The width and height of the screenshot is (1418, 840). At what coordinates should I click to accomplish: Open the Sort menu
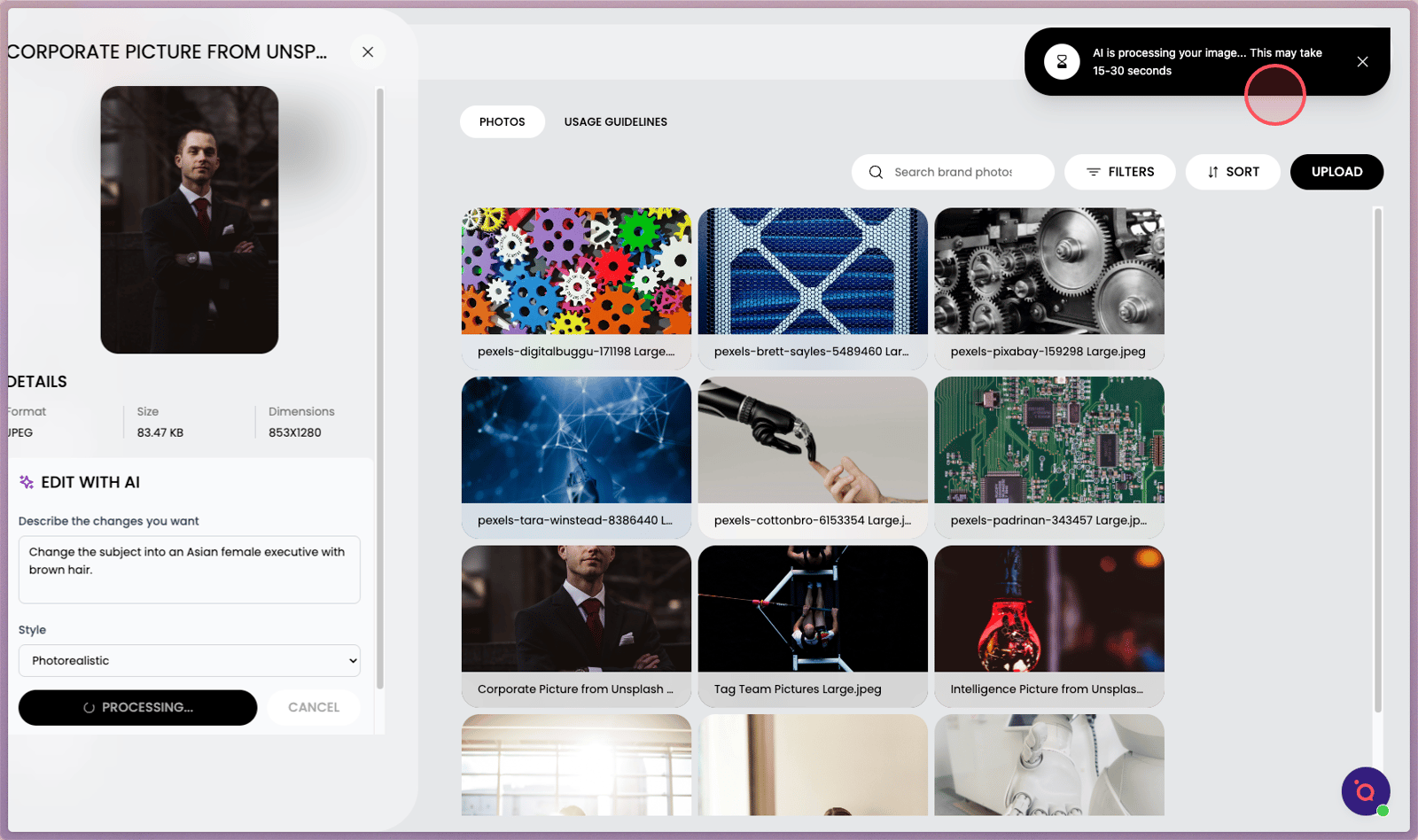[1232, 172]
